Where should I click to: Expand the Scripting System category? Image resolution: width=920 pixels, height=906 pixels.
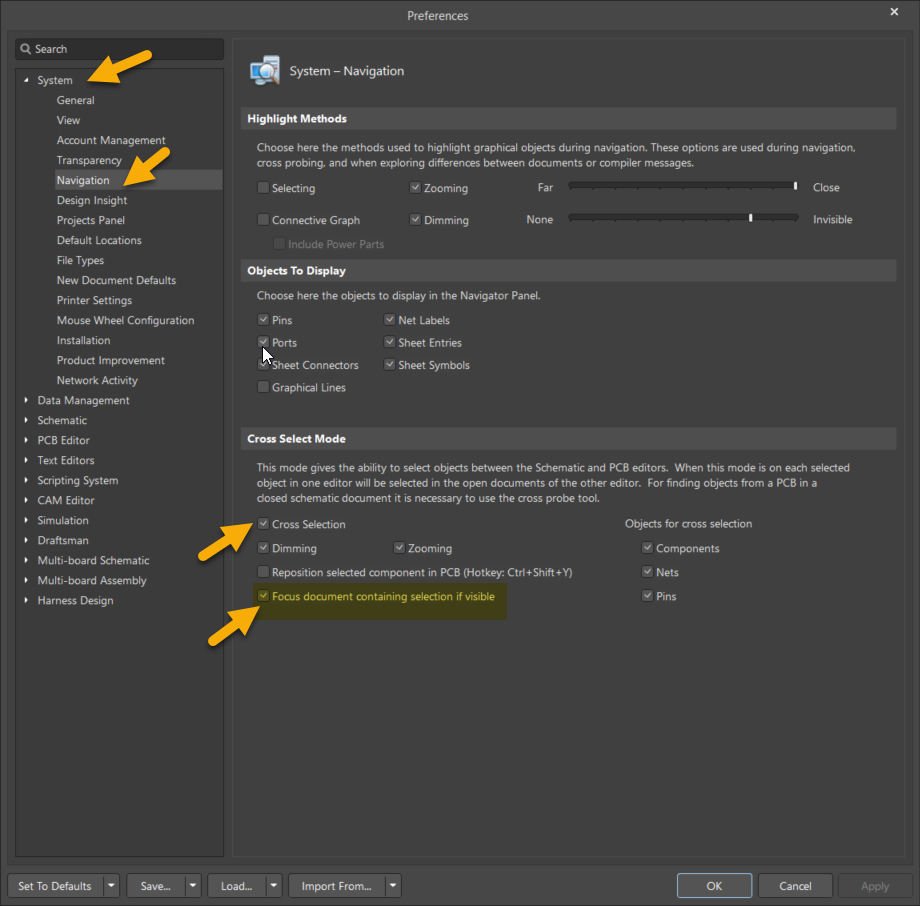tap(26, 480)
